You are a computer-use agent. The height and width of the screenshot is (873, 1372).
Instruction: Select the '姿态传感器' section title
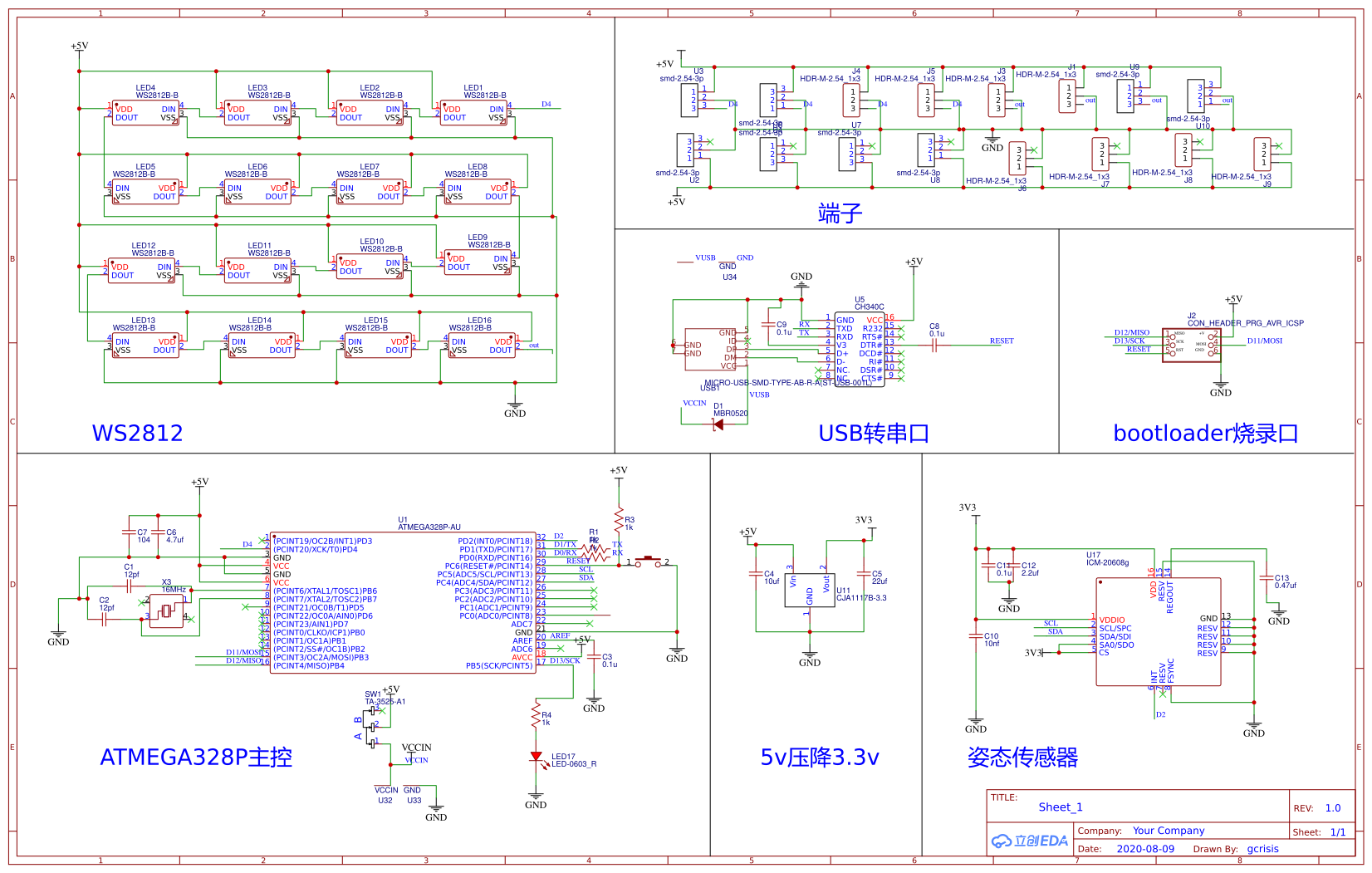pyautogui.click(x=1023, y=757)
